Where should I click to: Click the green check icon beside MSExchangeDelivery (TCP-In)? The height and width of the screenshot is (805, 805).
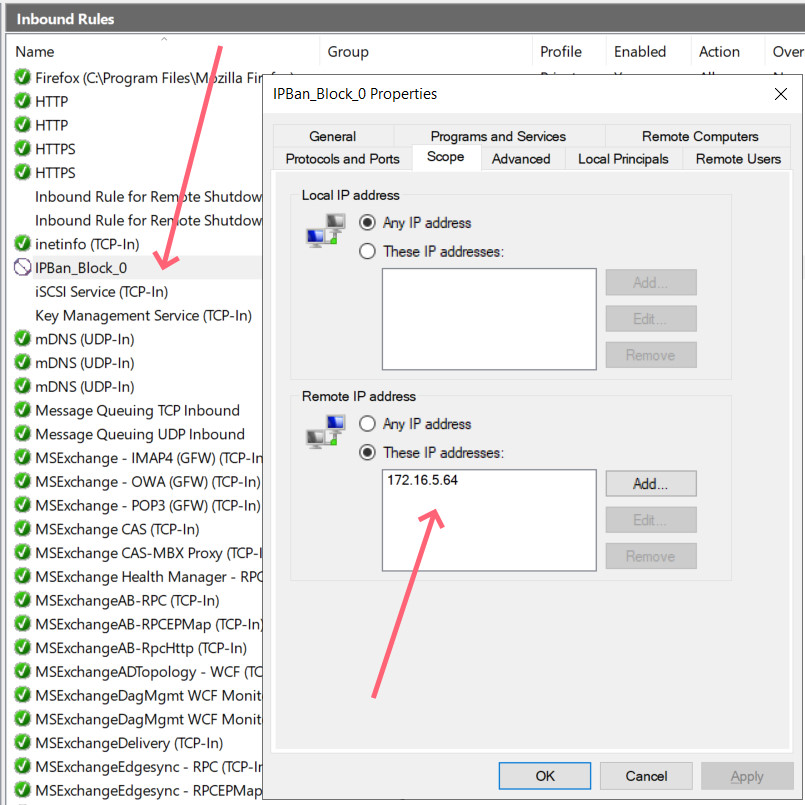click(x=23, y=743)
